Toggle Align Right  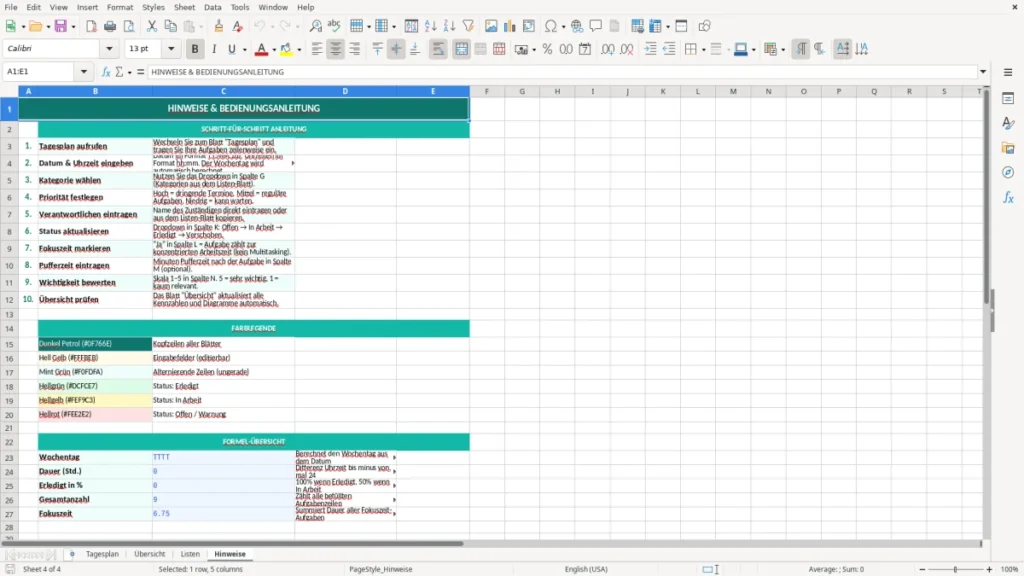click(355, 49)
